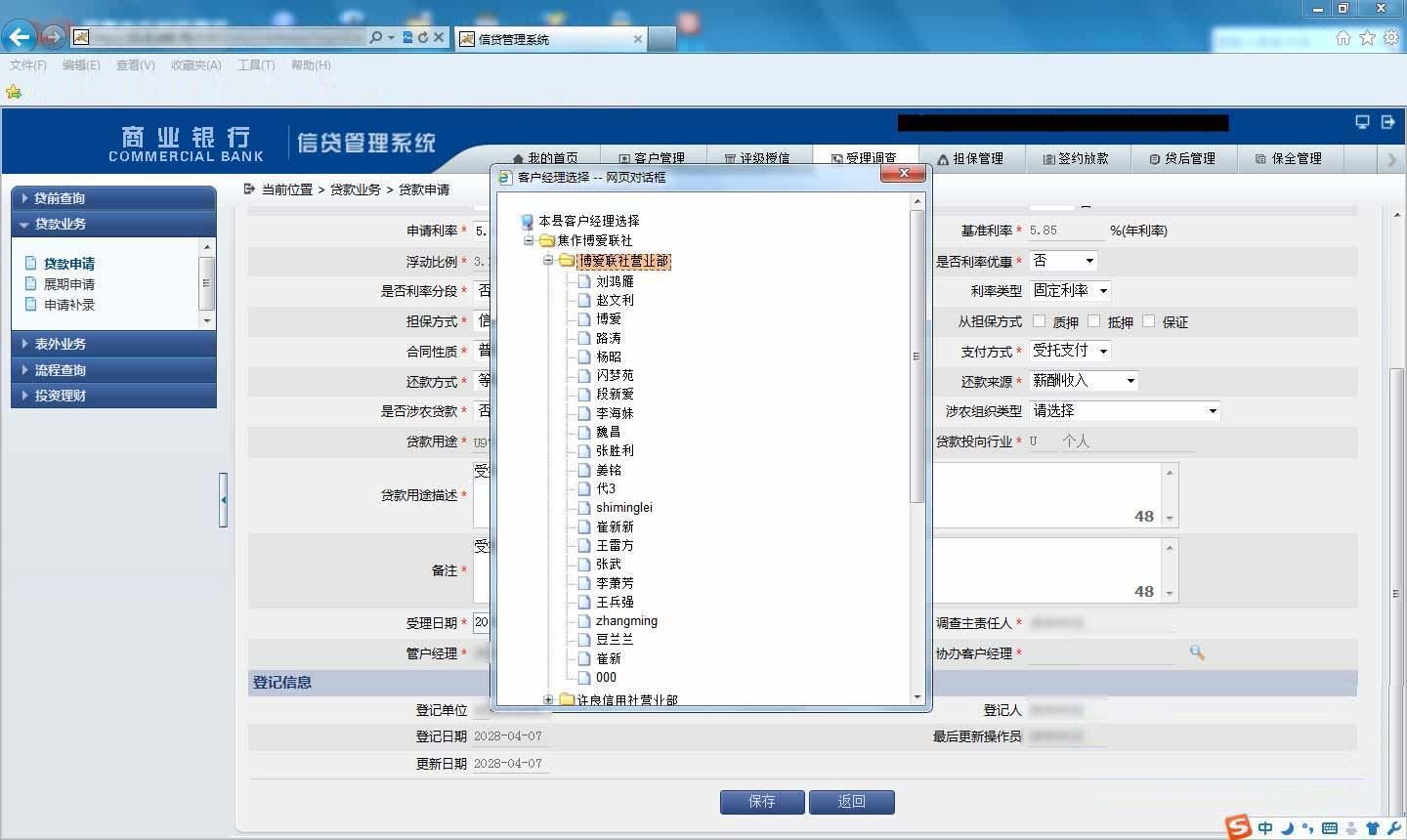The image size is (1407, 840).
Task: Open the IME wrench toolbox icon
Action: pyautogui.click(x=1393, y=828)
